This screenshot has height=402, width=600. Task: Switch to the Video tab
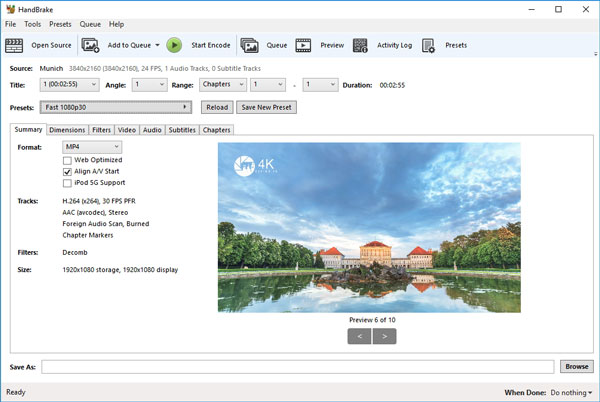127,130
